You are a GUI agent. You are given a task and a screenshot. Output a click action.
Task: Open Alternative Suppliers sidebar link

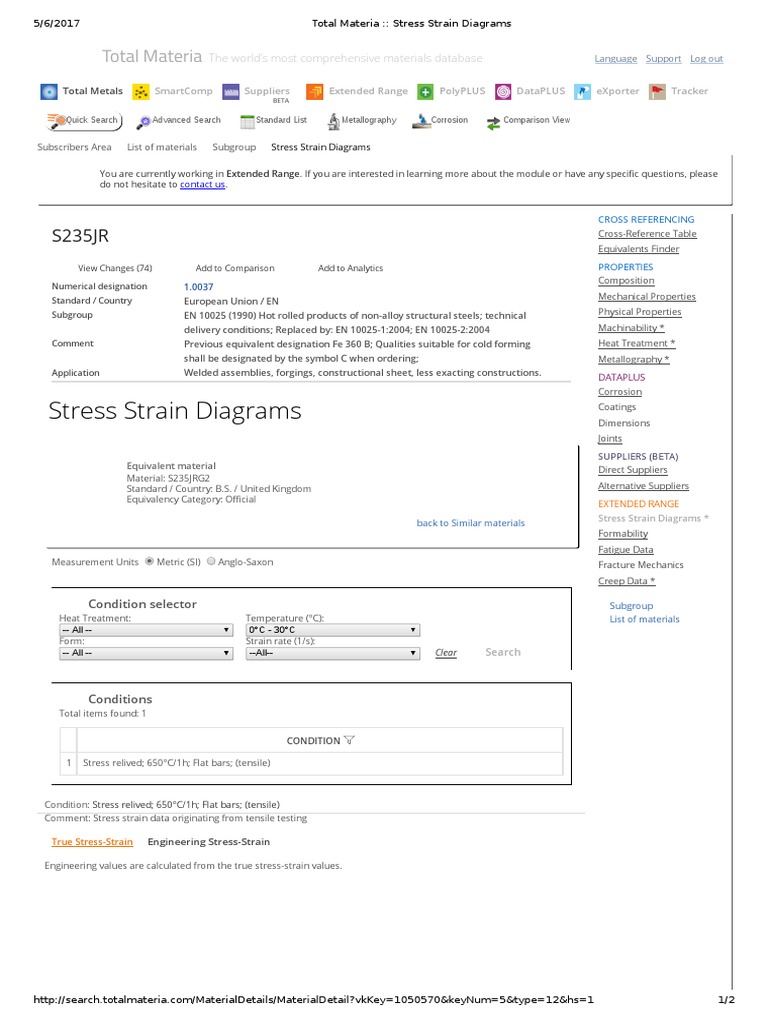(644, 486)
